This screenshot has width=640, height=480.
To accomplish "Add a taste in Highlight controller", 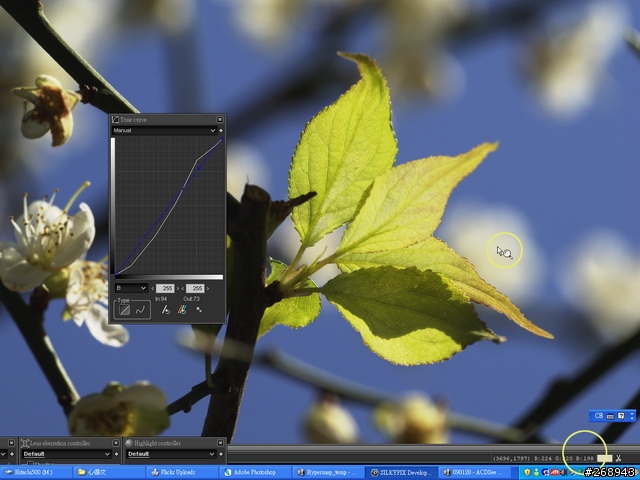I will (221, 454).
